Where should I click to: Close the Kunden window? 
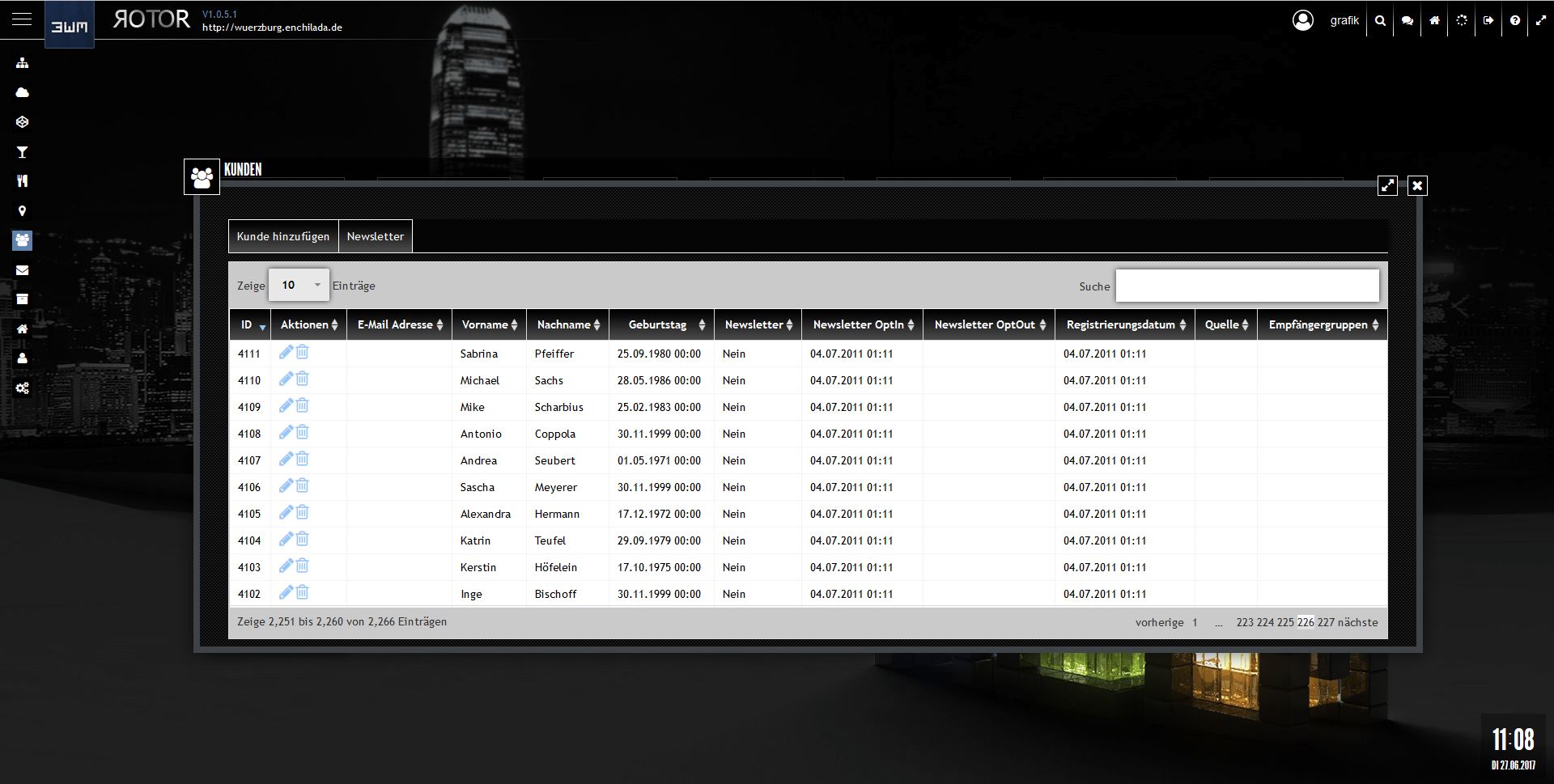[x=1417, y=185]
